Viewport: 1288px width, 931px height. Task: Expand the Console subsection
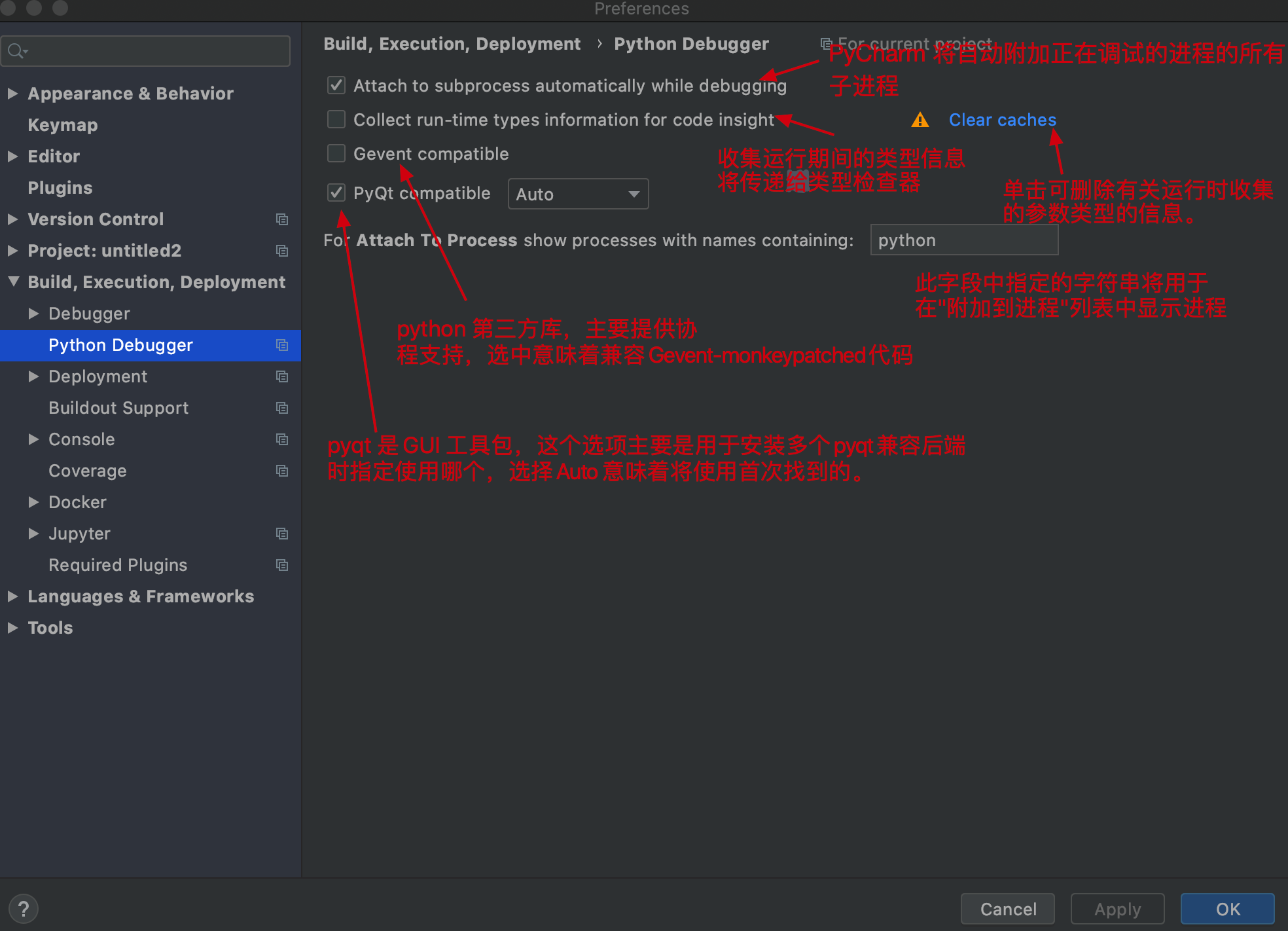point(33,439)
